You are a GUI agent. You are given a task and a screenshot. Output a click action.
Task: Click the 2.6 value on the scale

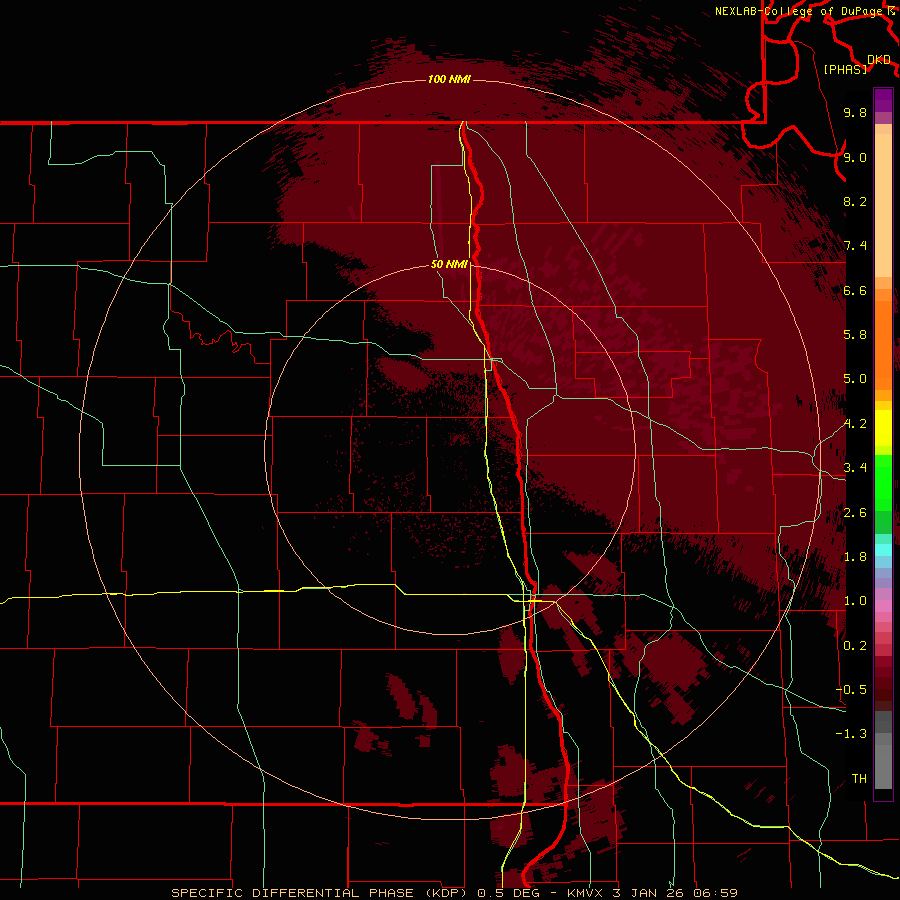click(855, 513)
